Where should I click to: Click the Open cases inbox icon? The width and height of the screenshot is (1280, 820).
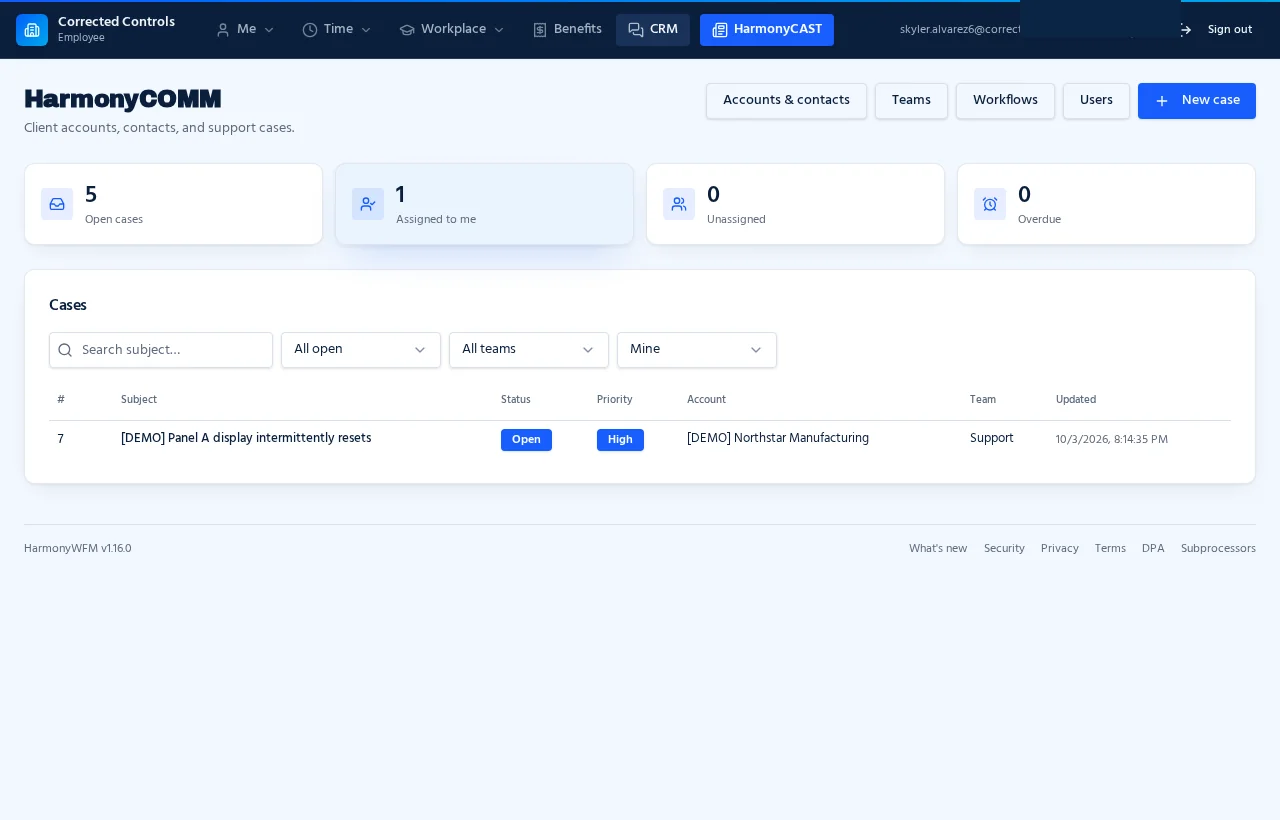pyautogui.click(x=57, y=204)
